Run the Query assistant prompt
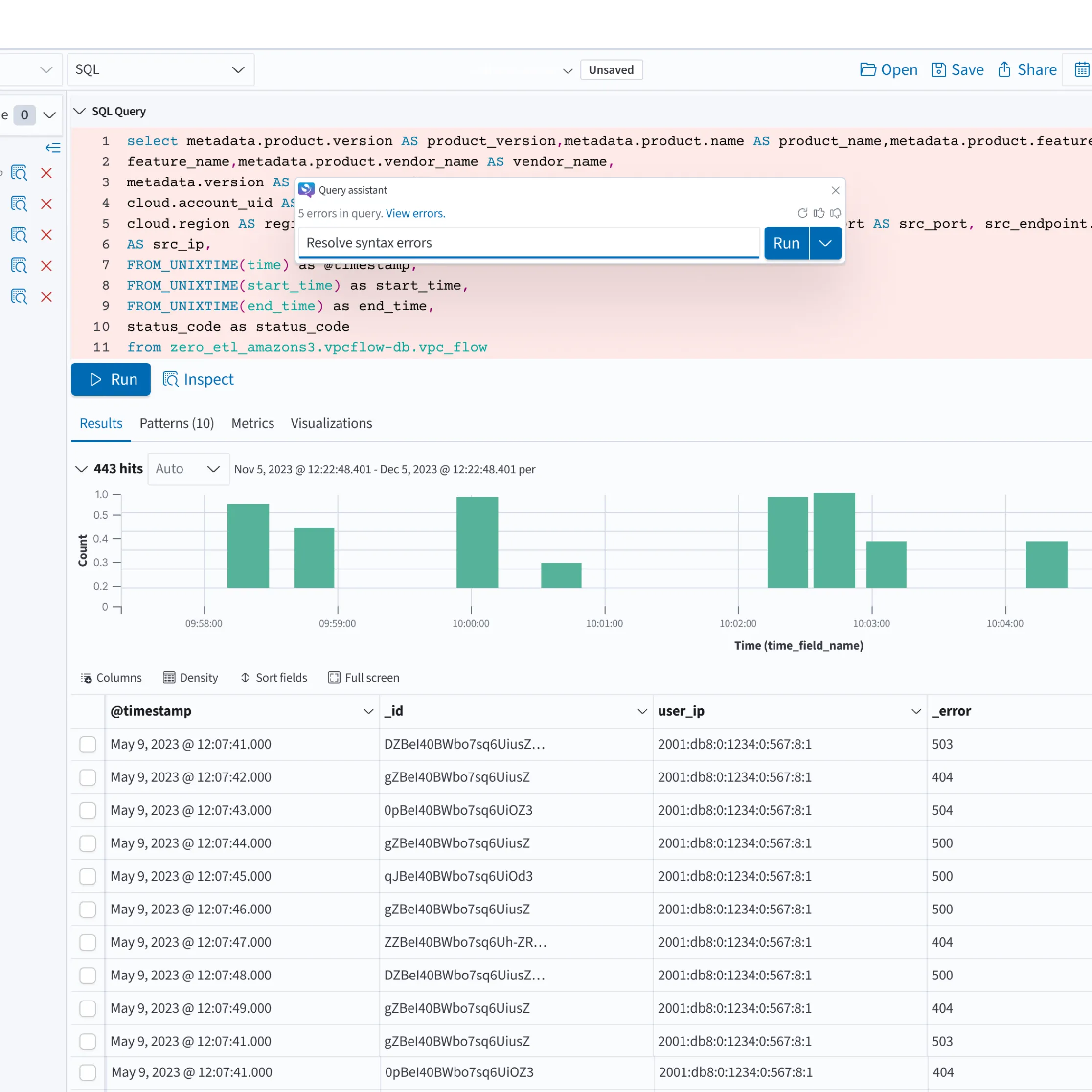The image size is (1092, 1092). tap(786, 243)
